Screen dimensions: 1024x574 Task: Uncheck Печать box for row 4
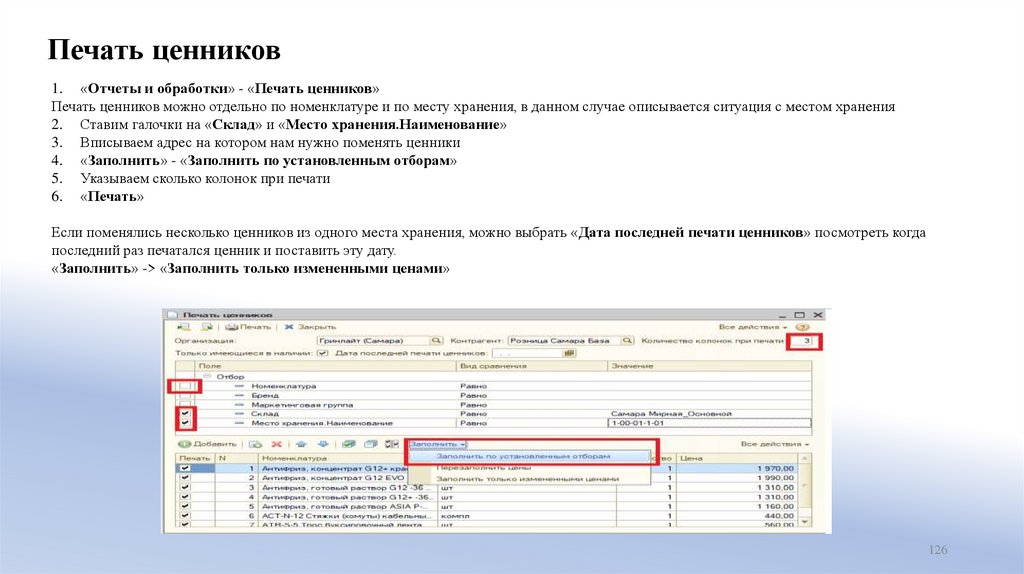[185, 497]
